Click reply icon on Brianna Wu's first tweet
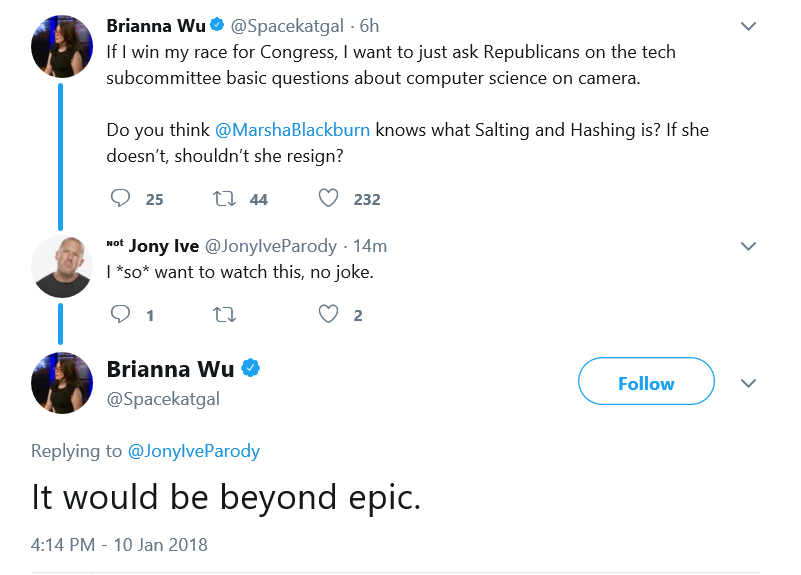The width and height of the screenshot is (801, 575). pos(121,198)
